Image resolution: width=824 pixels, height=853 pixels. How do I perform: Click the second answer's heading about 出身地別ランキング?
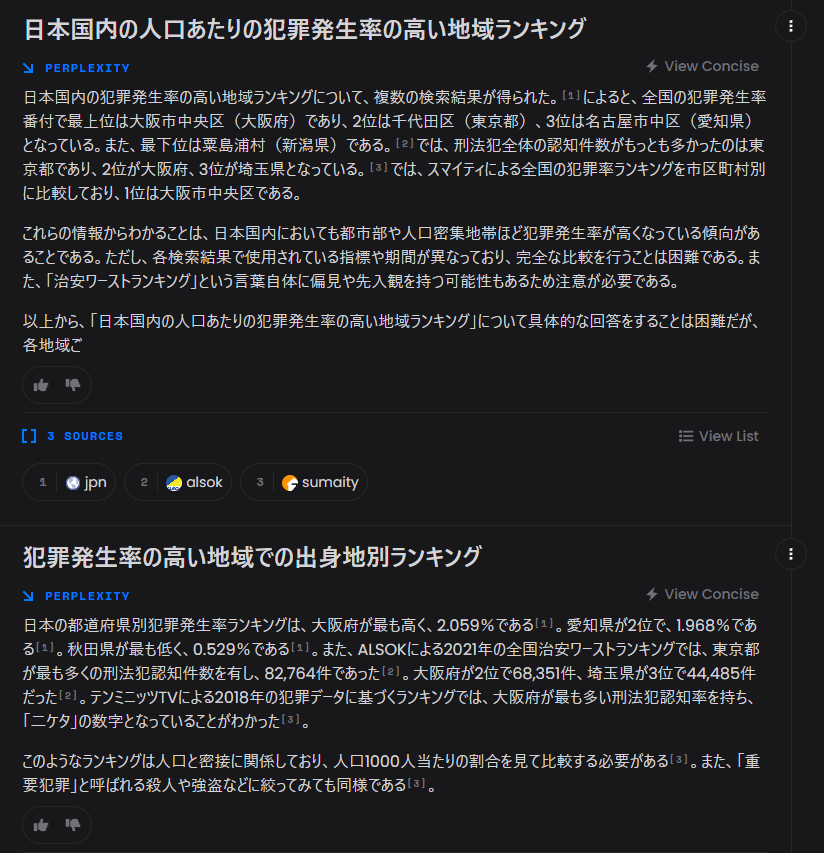point(252,557)
